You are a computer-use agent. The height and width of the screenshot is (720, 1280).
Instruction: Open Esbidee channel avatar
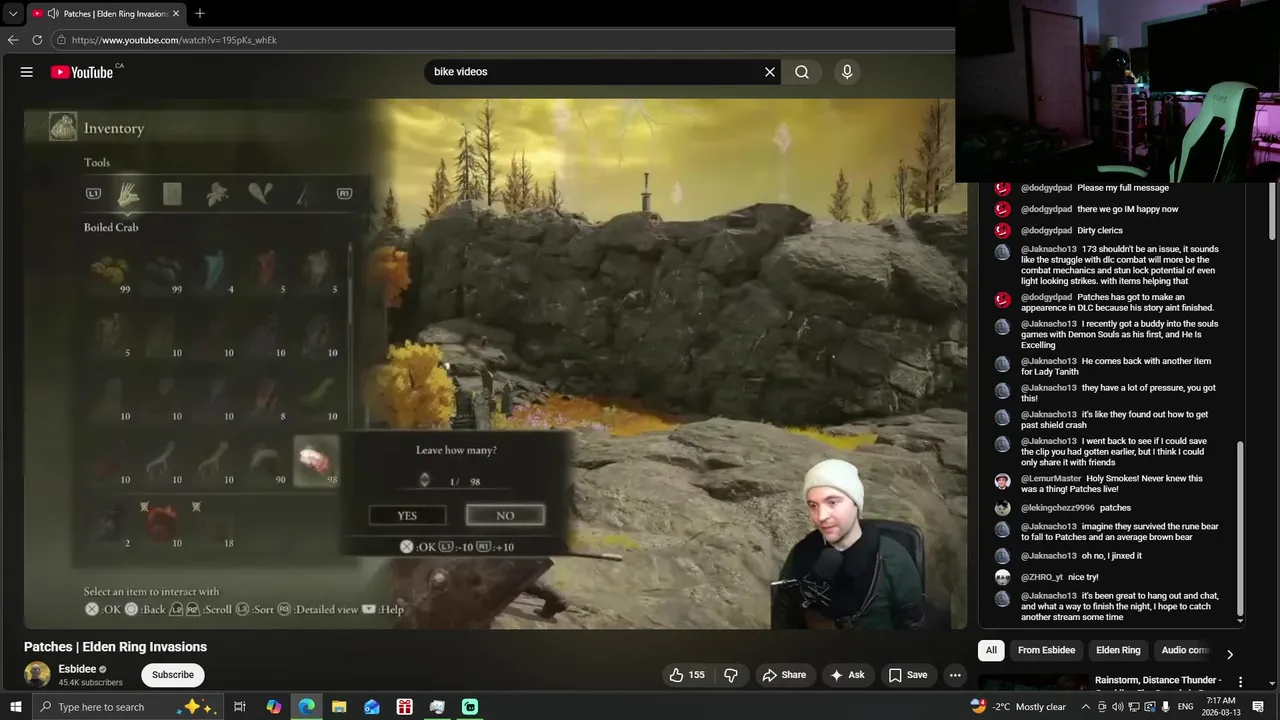click(37, 674)
